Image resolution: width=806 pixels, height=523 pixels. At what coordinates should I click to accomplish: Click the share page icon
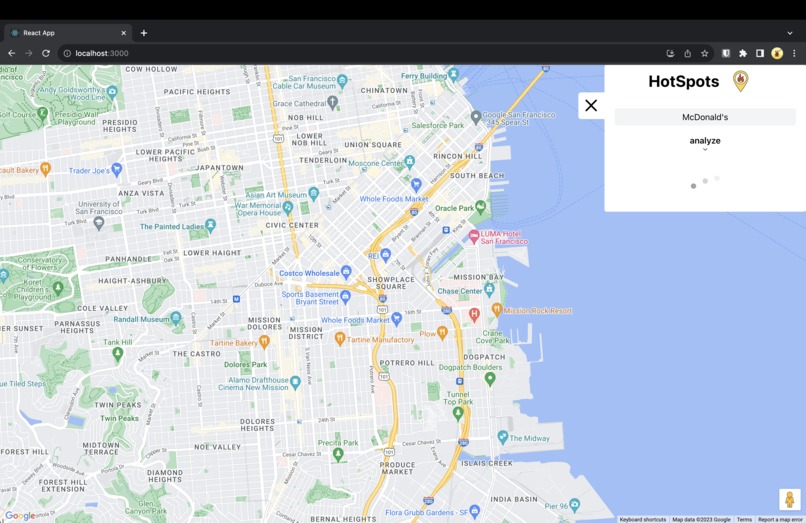click(687, 53)
